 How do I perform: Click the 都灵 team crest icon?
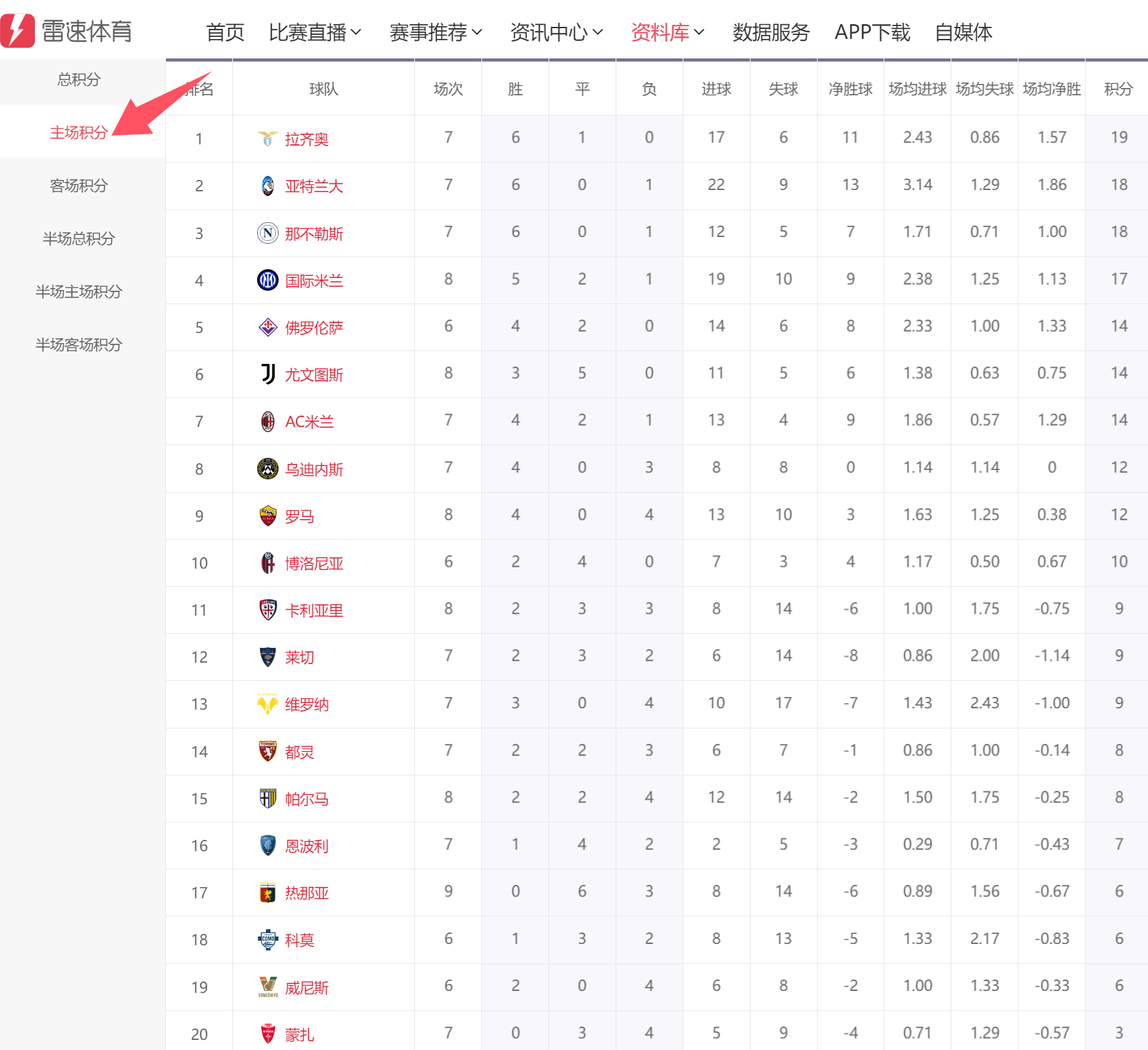click(268, 751)
